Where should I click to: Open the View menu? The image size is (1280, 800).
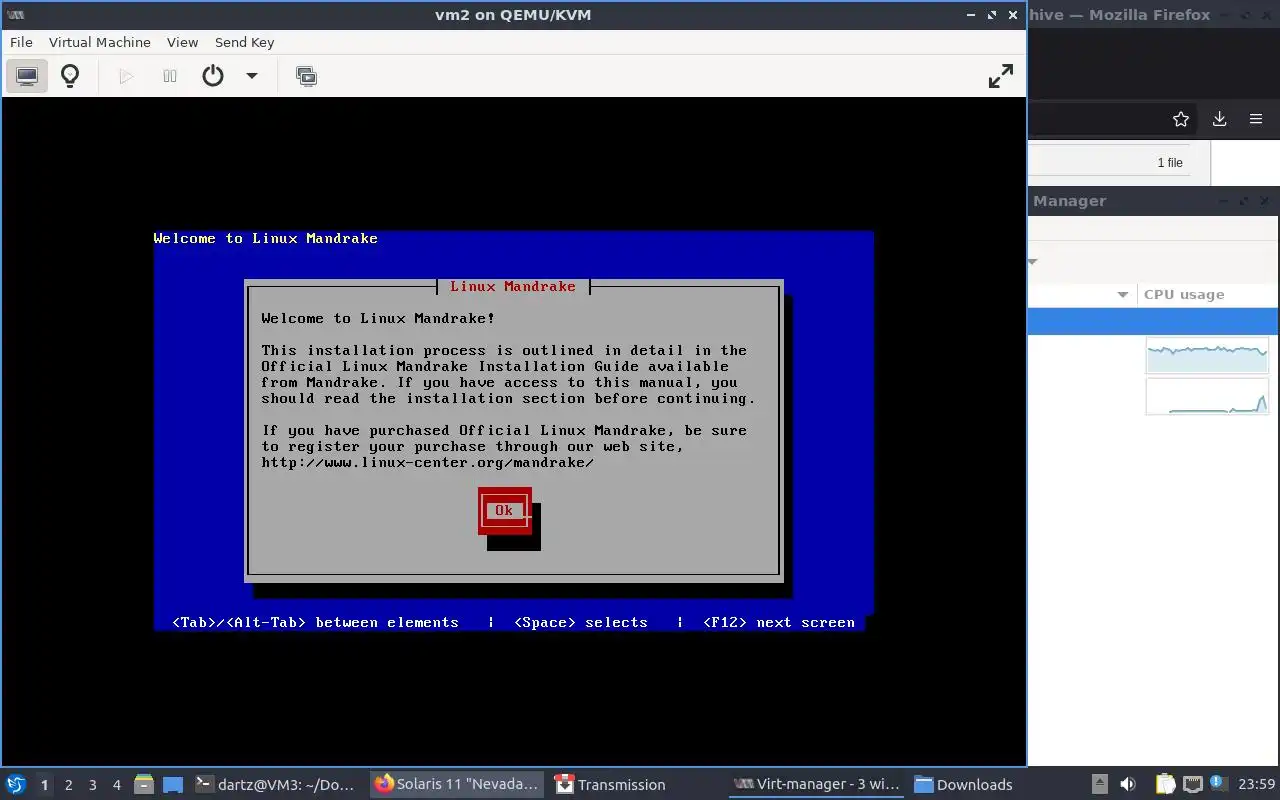tap(182, 42)
